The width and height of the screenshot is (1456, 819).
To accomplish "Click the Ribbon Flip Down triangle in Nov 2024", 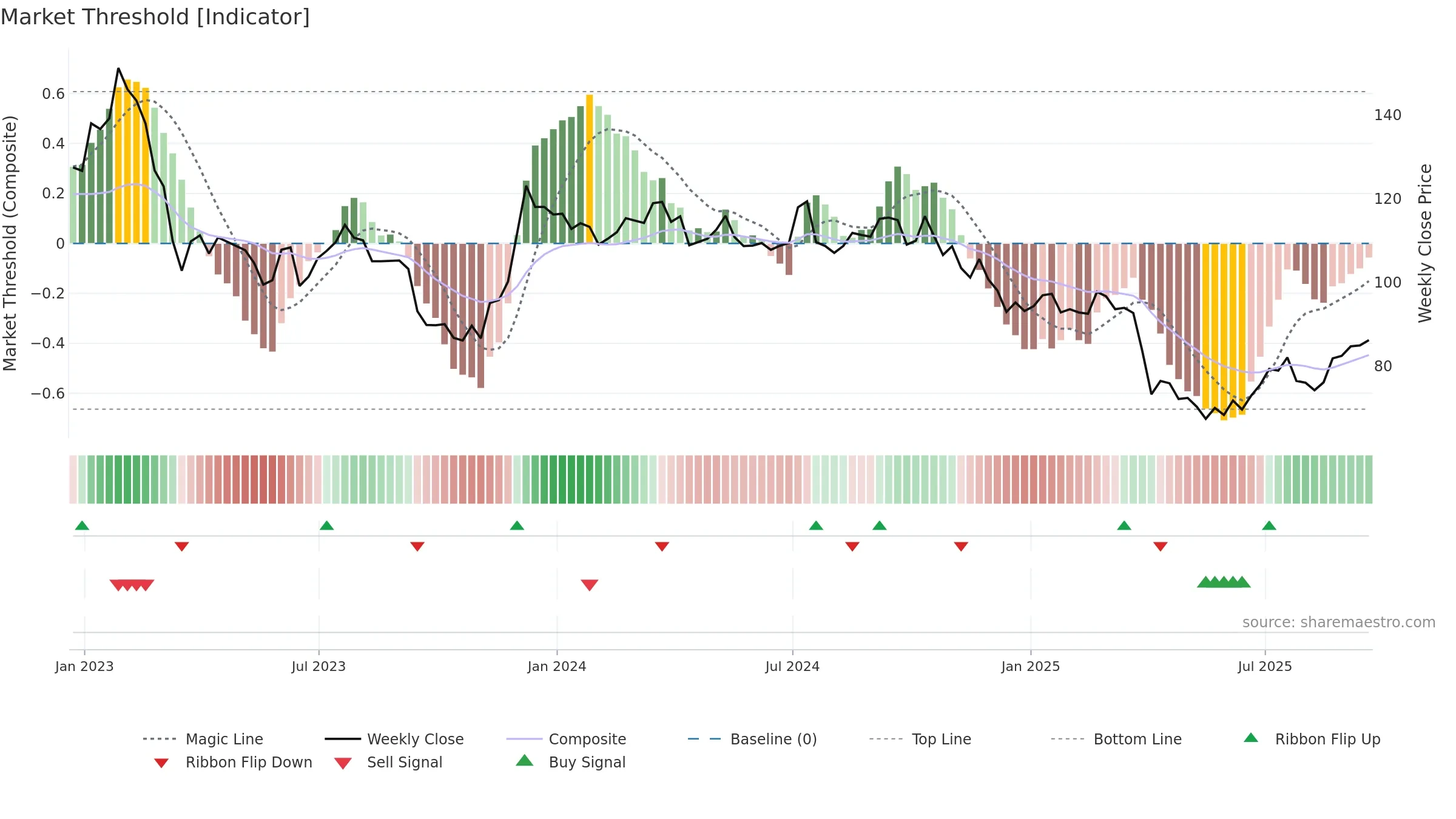I will pos(961,547).
